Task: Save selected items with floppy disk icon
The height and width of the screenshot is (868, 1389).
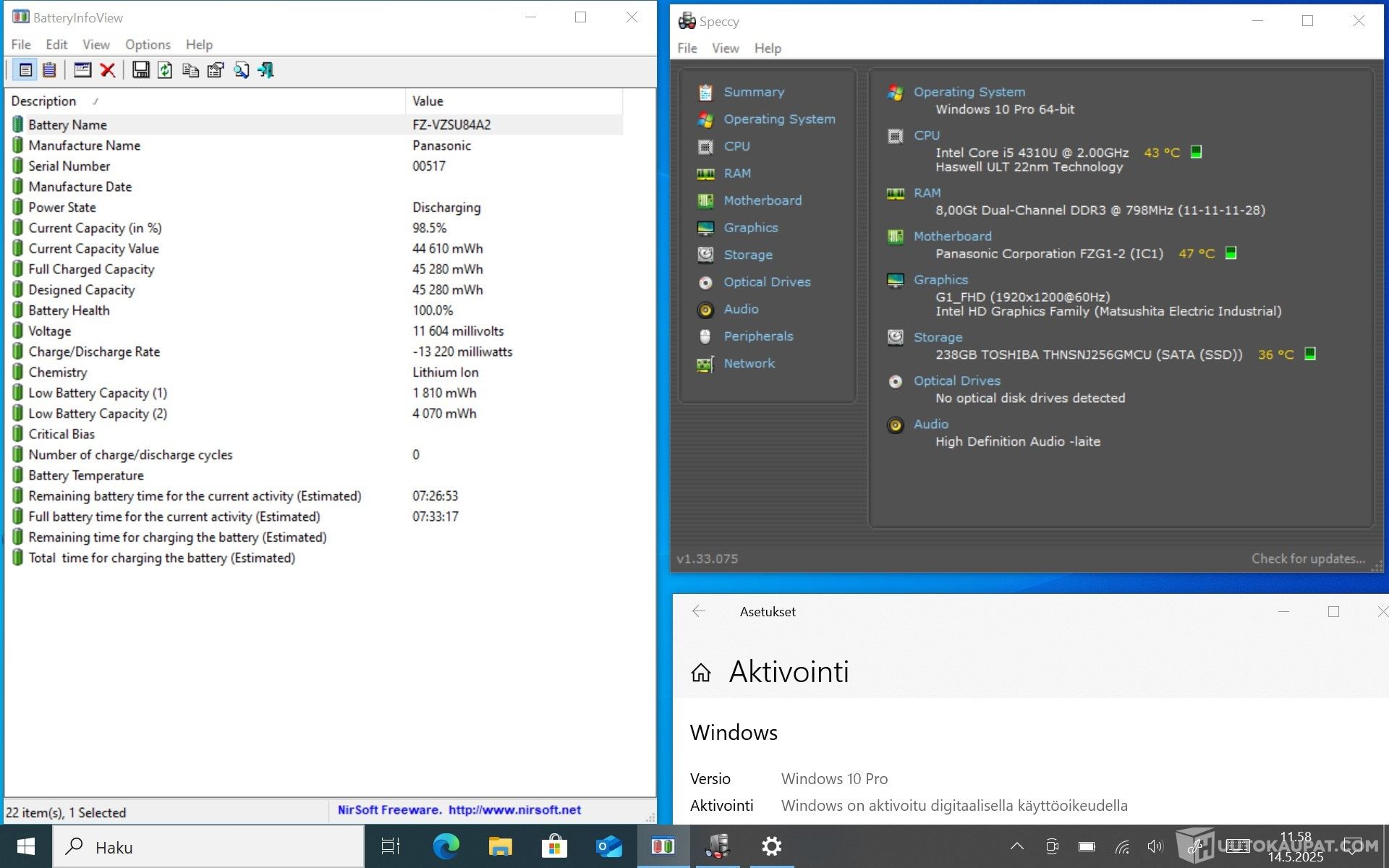Action: pos(141,70)
